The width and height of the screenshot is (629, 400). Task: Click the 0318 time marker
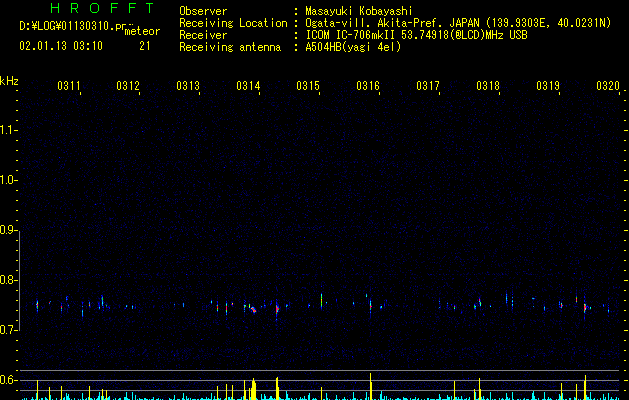pos(488,86)
